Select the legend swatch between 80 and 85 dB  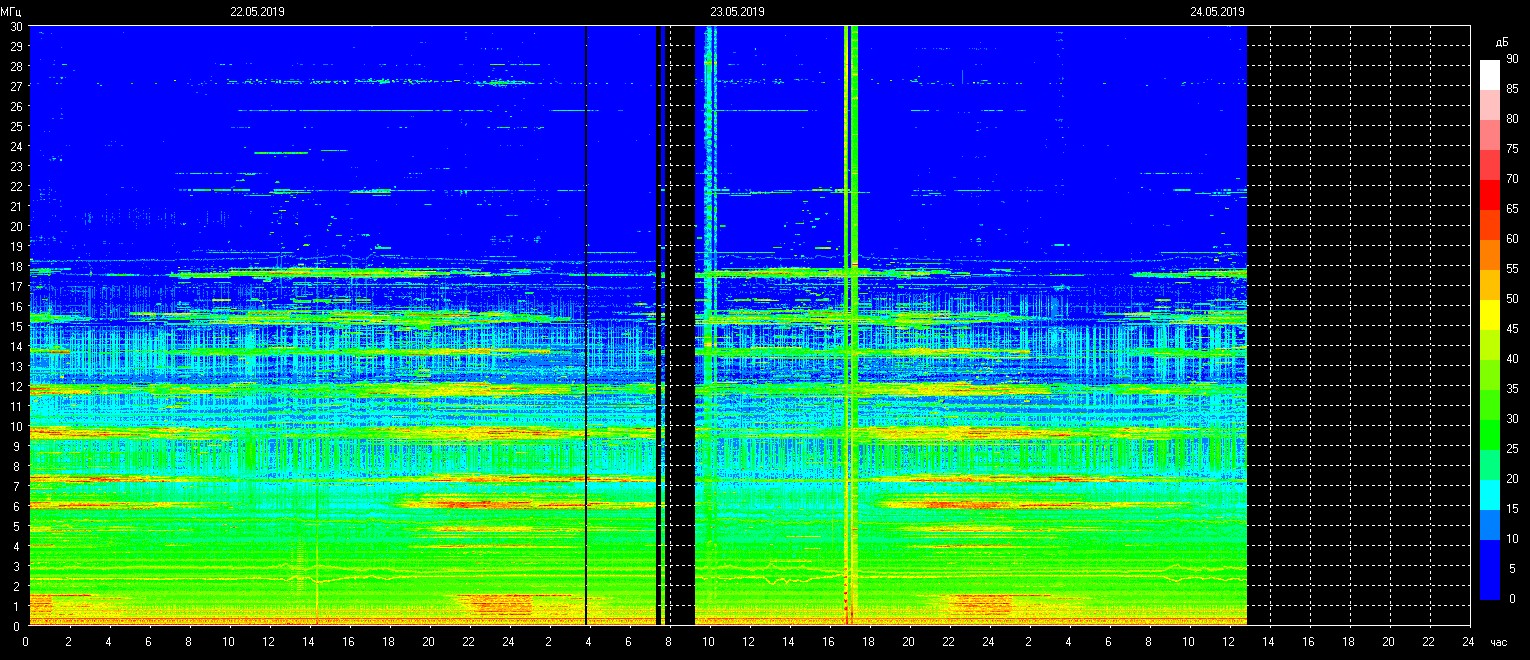click(1490, 104)
